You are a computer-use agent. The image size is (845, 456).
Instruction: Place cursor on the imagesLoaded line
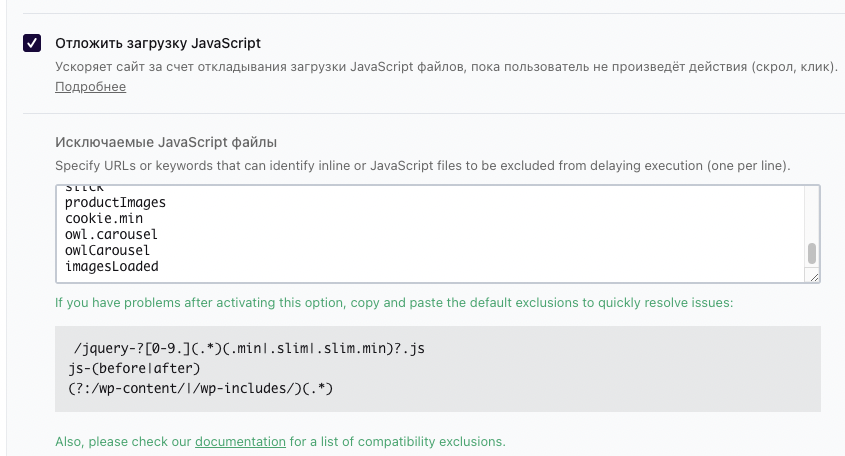pyautogui.click(x=111, y=267)
